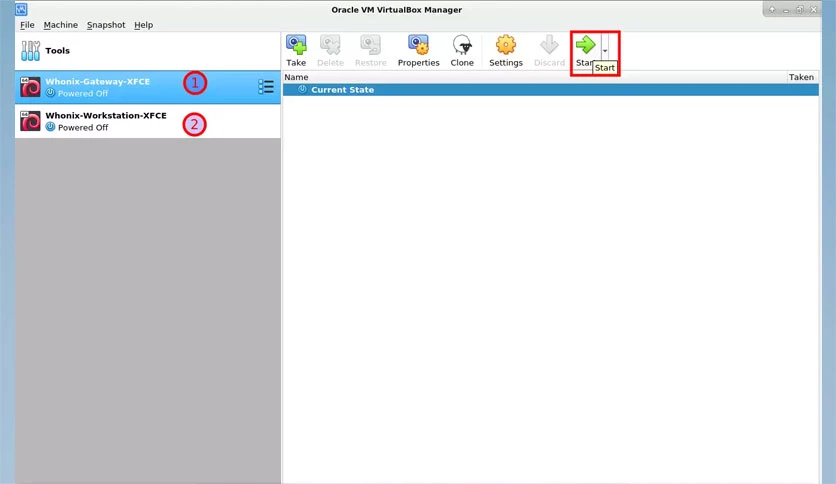
Task: Open the Snapshot menu
Action: (x=106, y=25)
